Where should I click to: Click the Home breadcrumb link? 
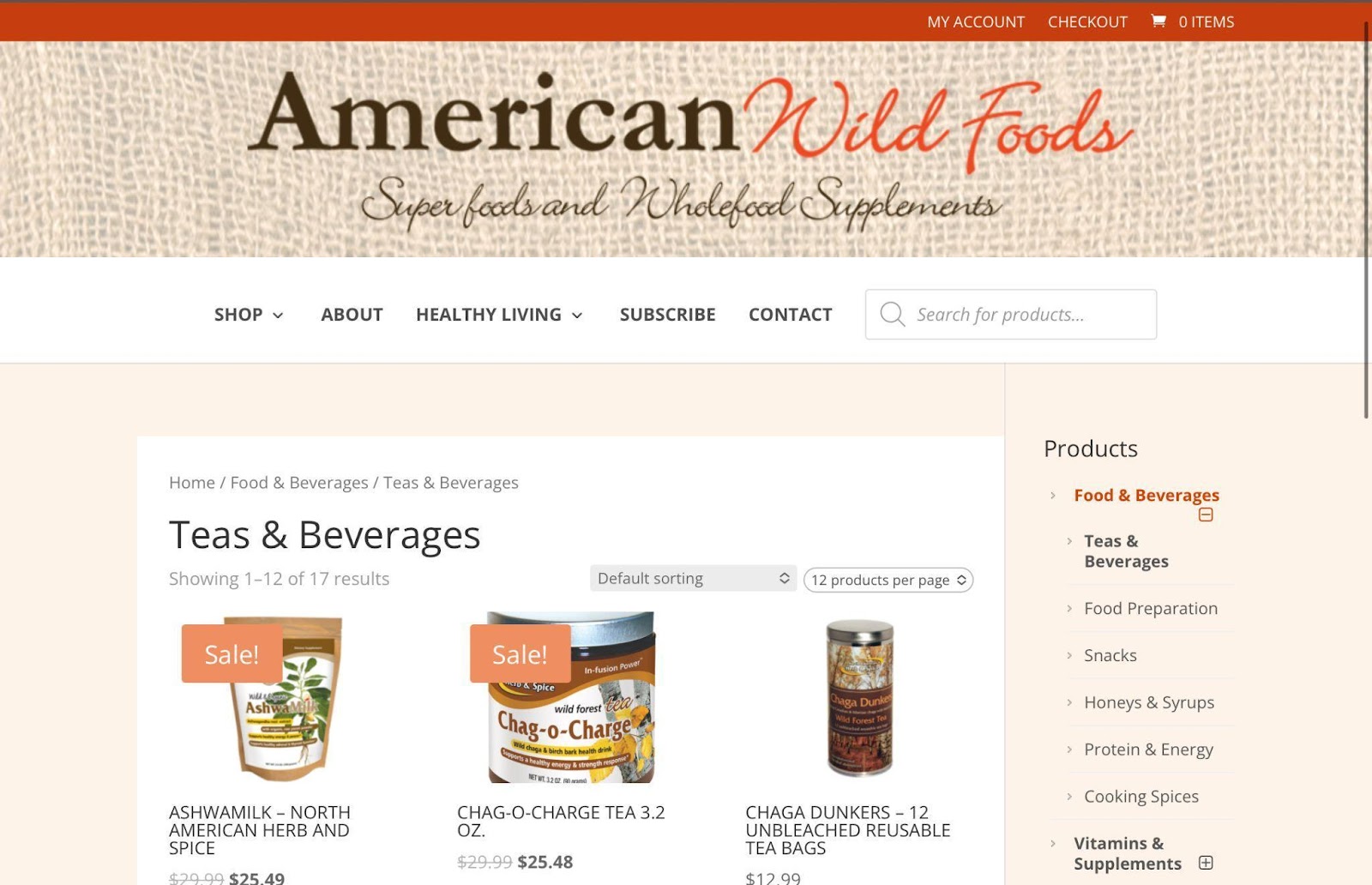point(192,483)
